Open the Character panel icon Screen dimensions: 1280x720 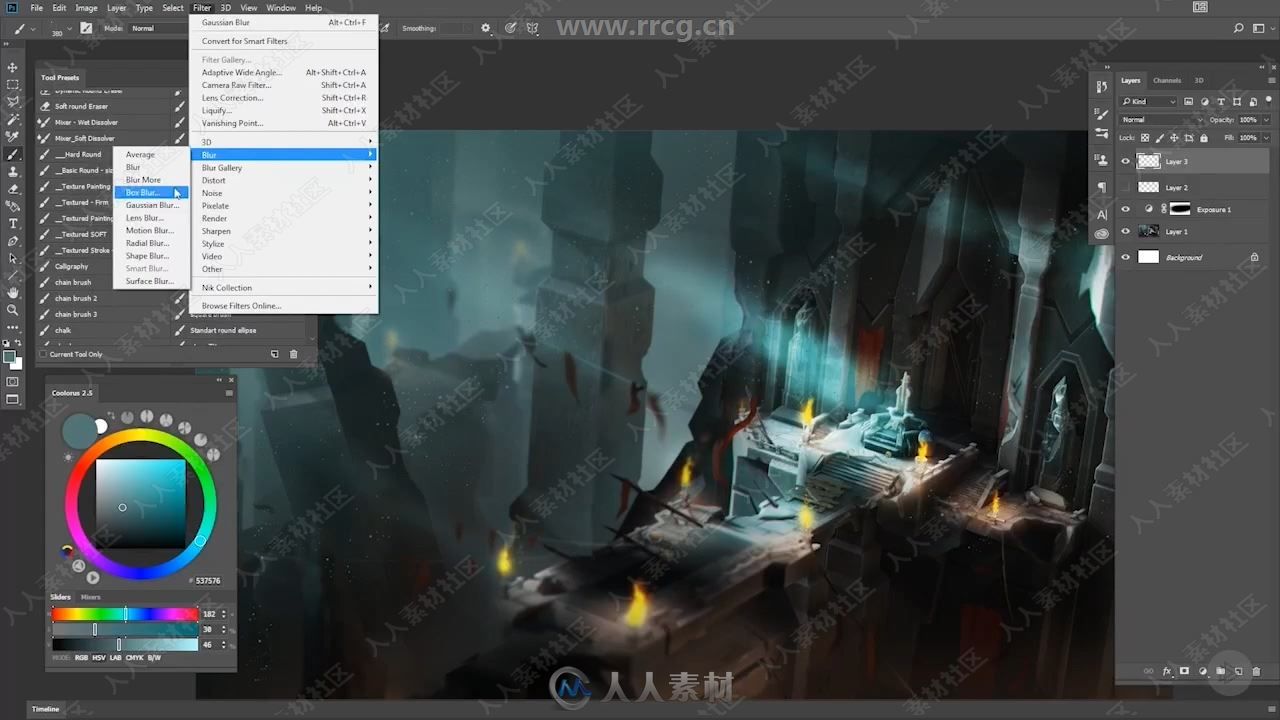pyautogui.click(x=1101, y=214)
